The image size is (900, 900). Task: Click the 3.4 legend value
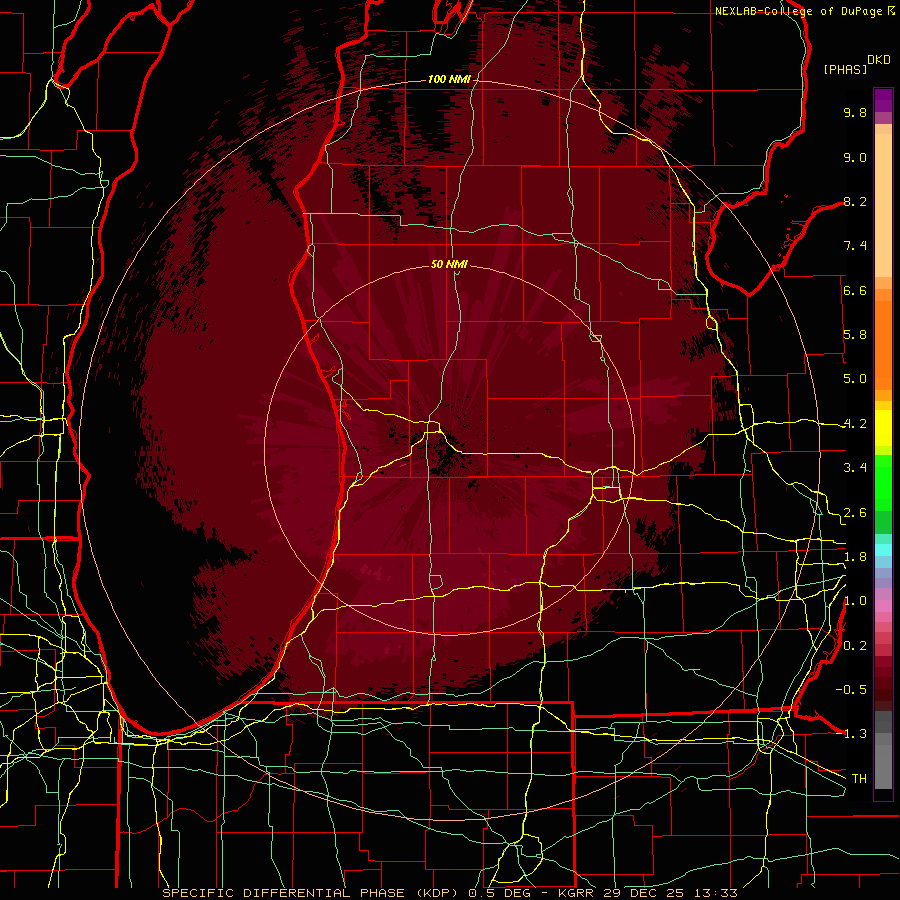coord(855,468)
